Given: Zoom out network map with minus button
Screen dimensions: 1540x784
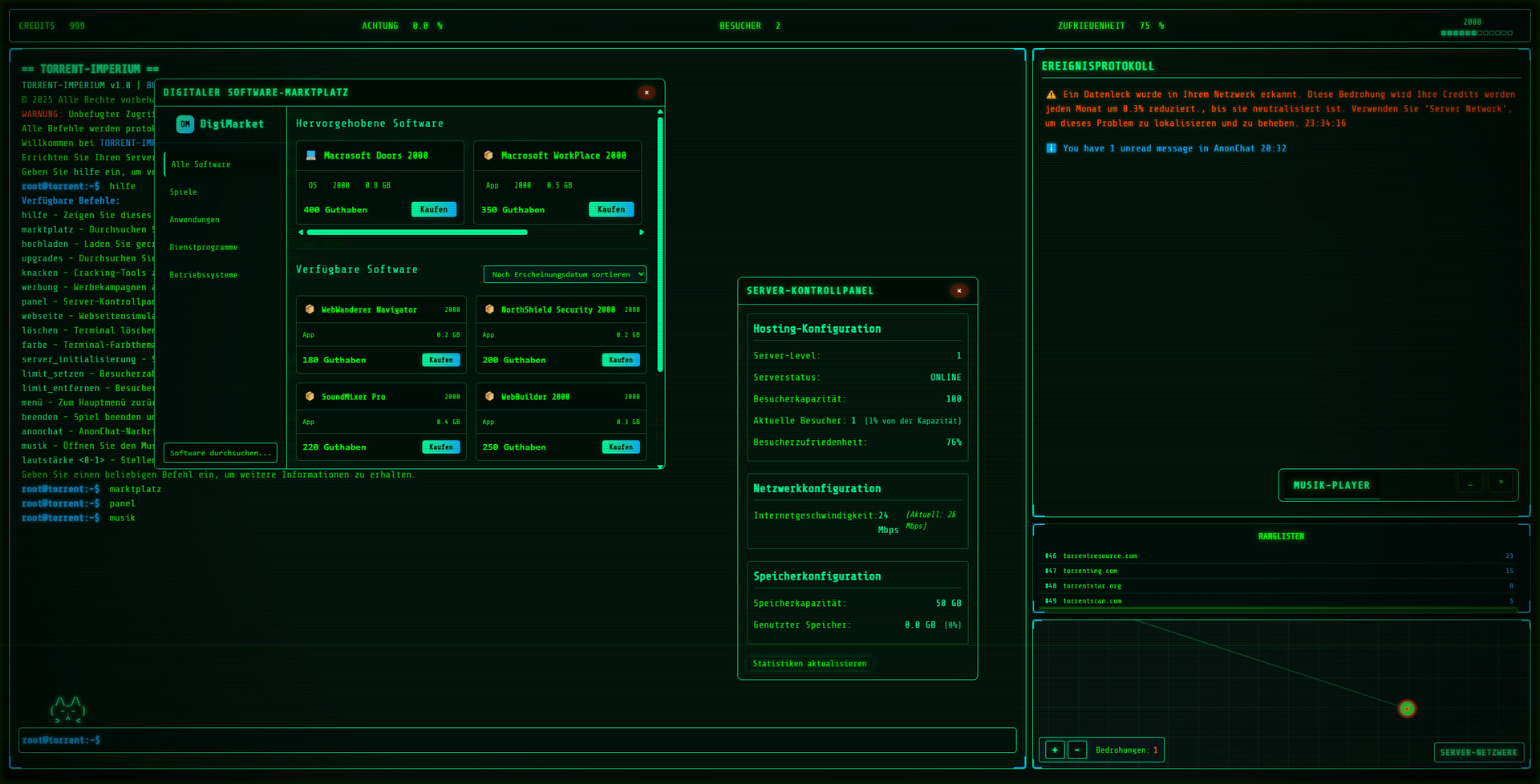Looking at the screenshot, I should pyautogui.click(x=1077, y=750).
